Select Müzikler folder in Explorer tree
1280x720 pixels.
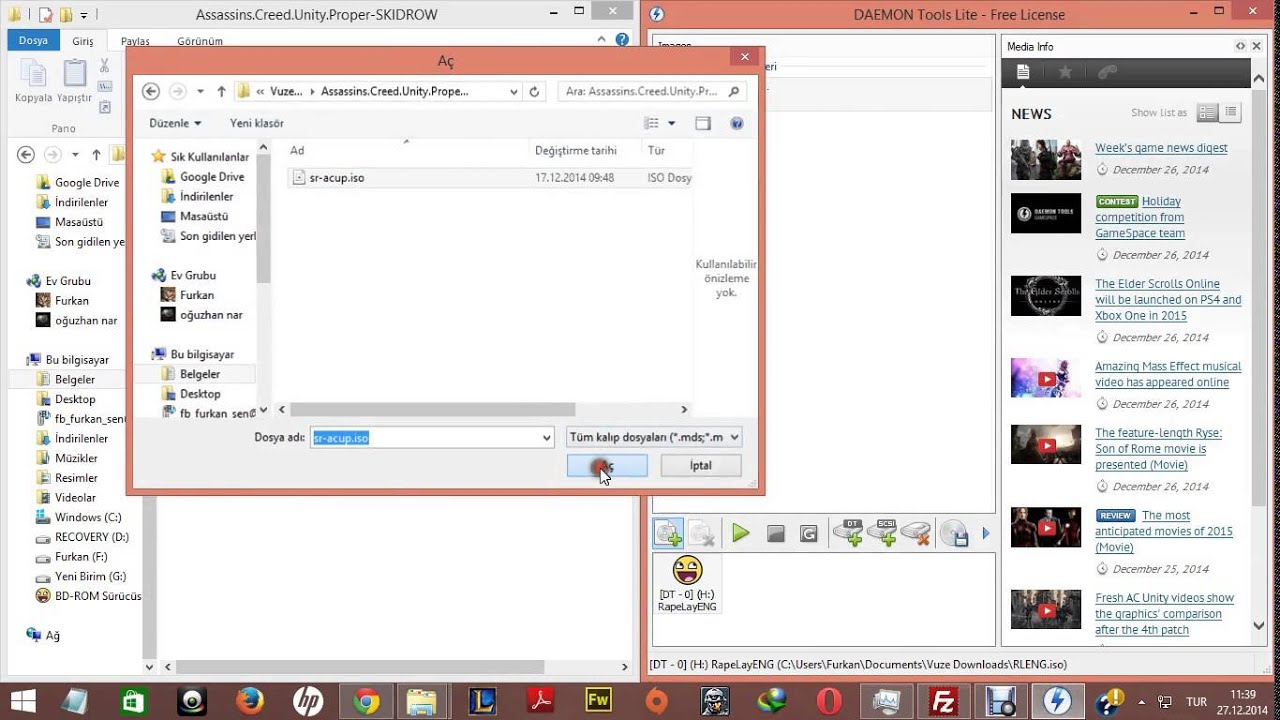tap(76, 458)
